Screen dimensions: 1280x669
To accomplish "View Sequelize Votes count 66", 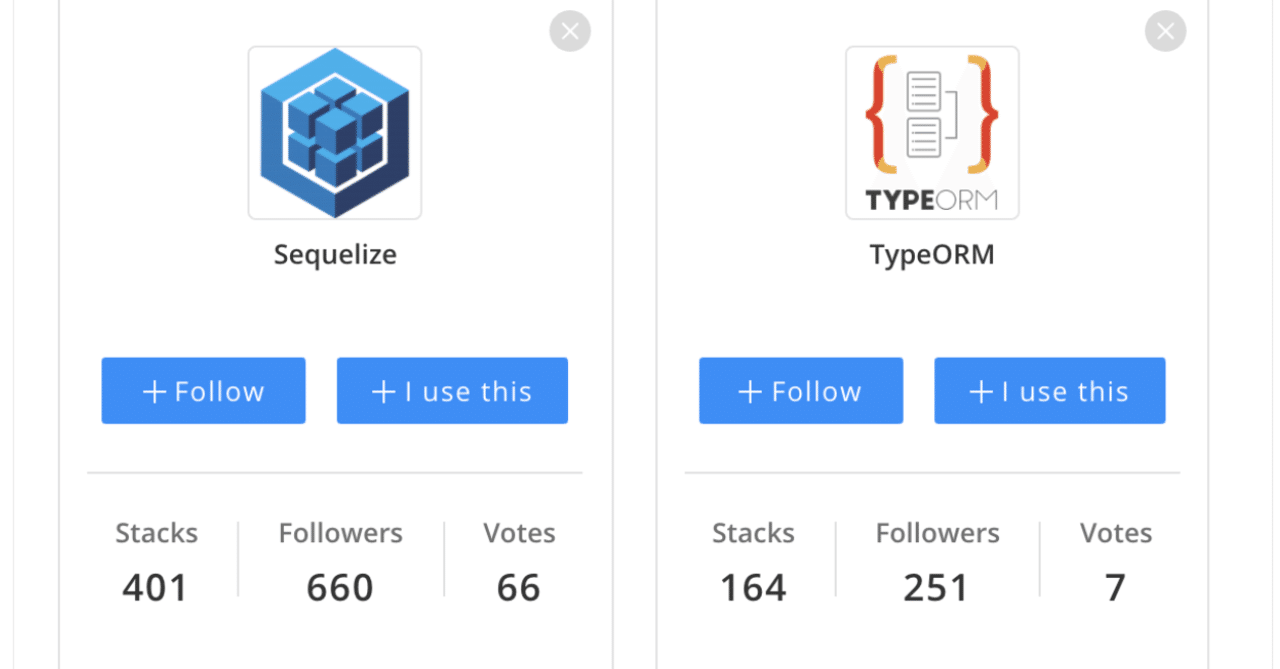I will [518, 588].
